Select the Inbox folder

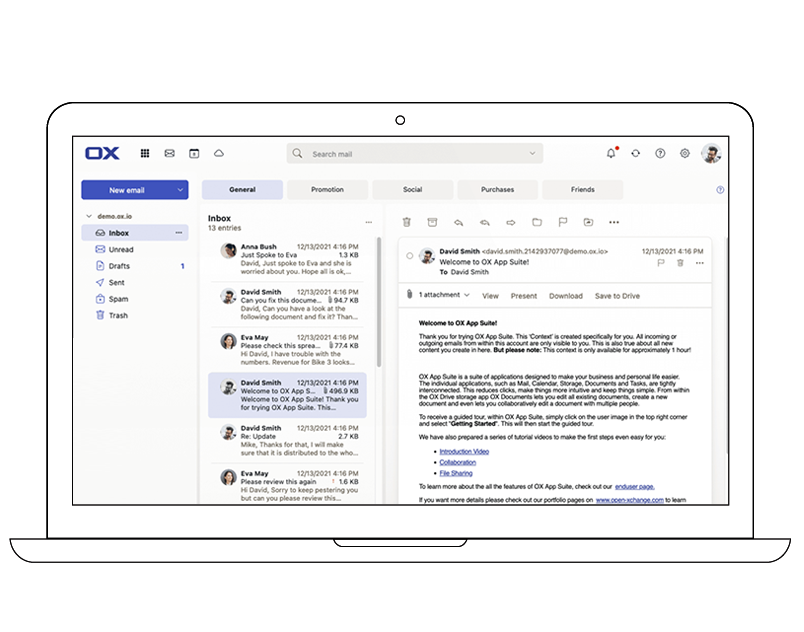click(x=135, y=233)
